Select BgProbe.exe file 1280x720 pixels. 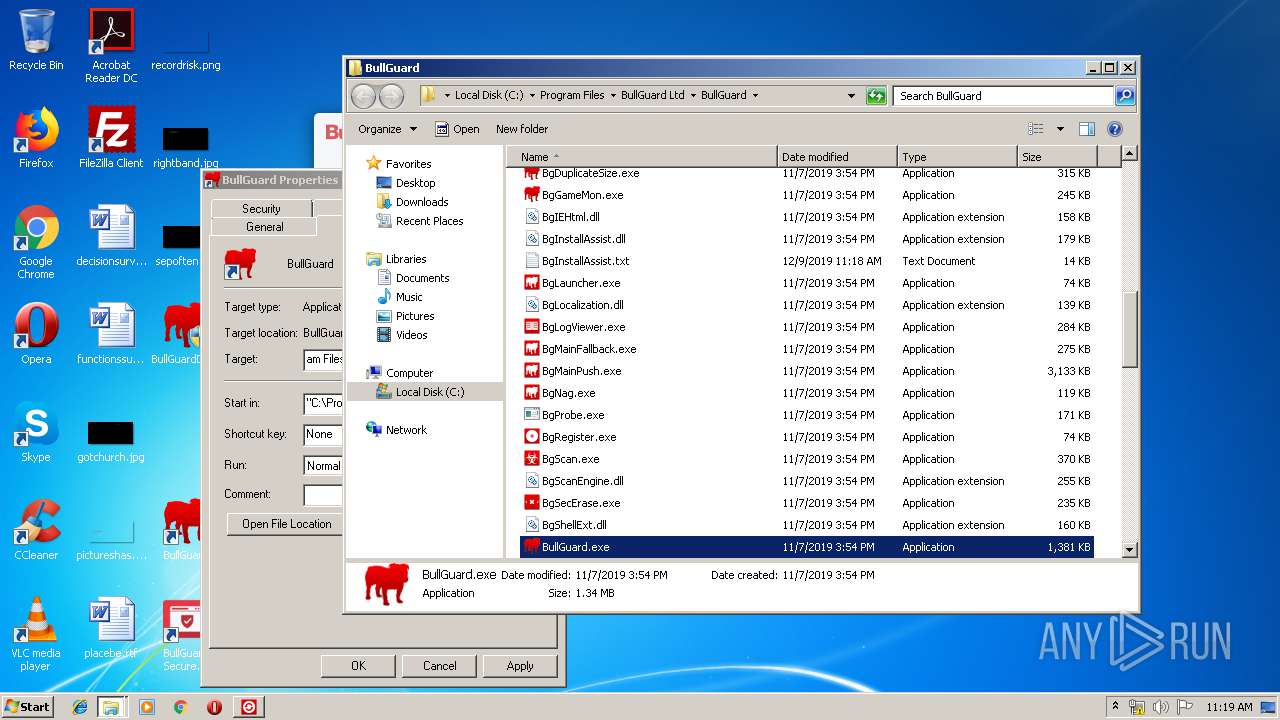572,415
